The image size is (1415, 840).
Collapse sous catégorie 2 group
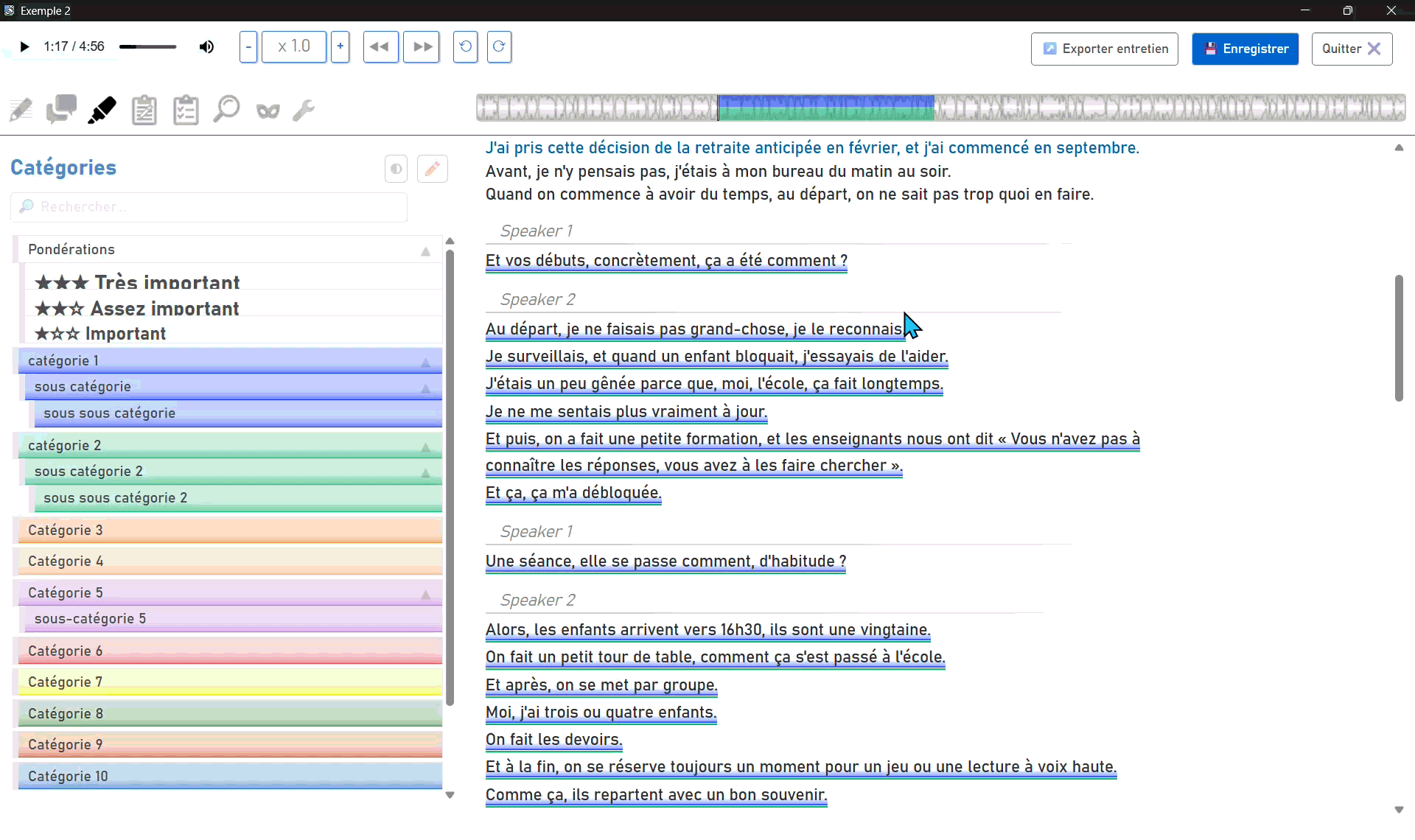[425, 473]
